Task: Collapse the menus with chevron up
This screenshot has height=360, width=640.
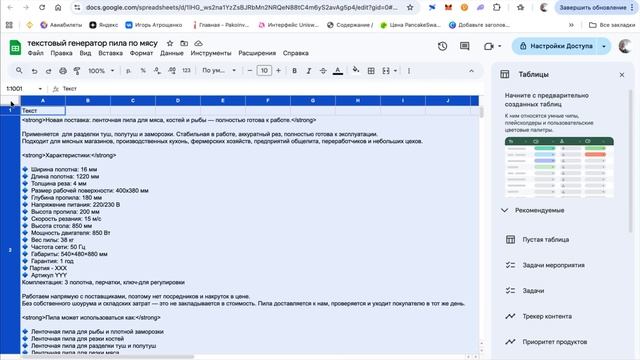Action: (x=471, y=71)
